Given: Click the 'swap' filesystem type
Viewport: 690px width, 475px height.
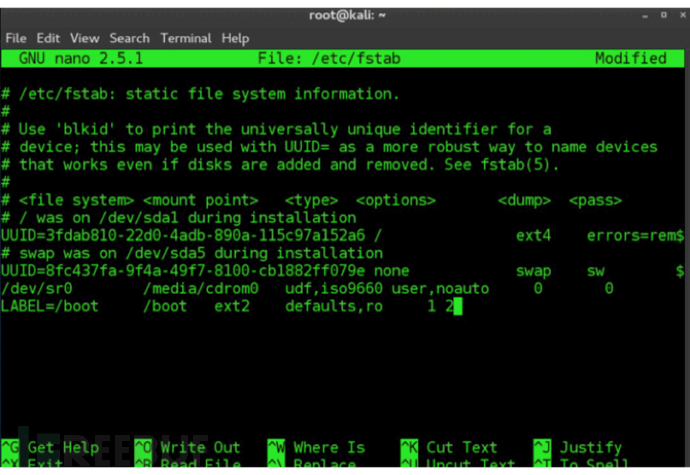Looking at the screenshot, I should (533, 271).
